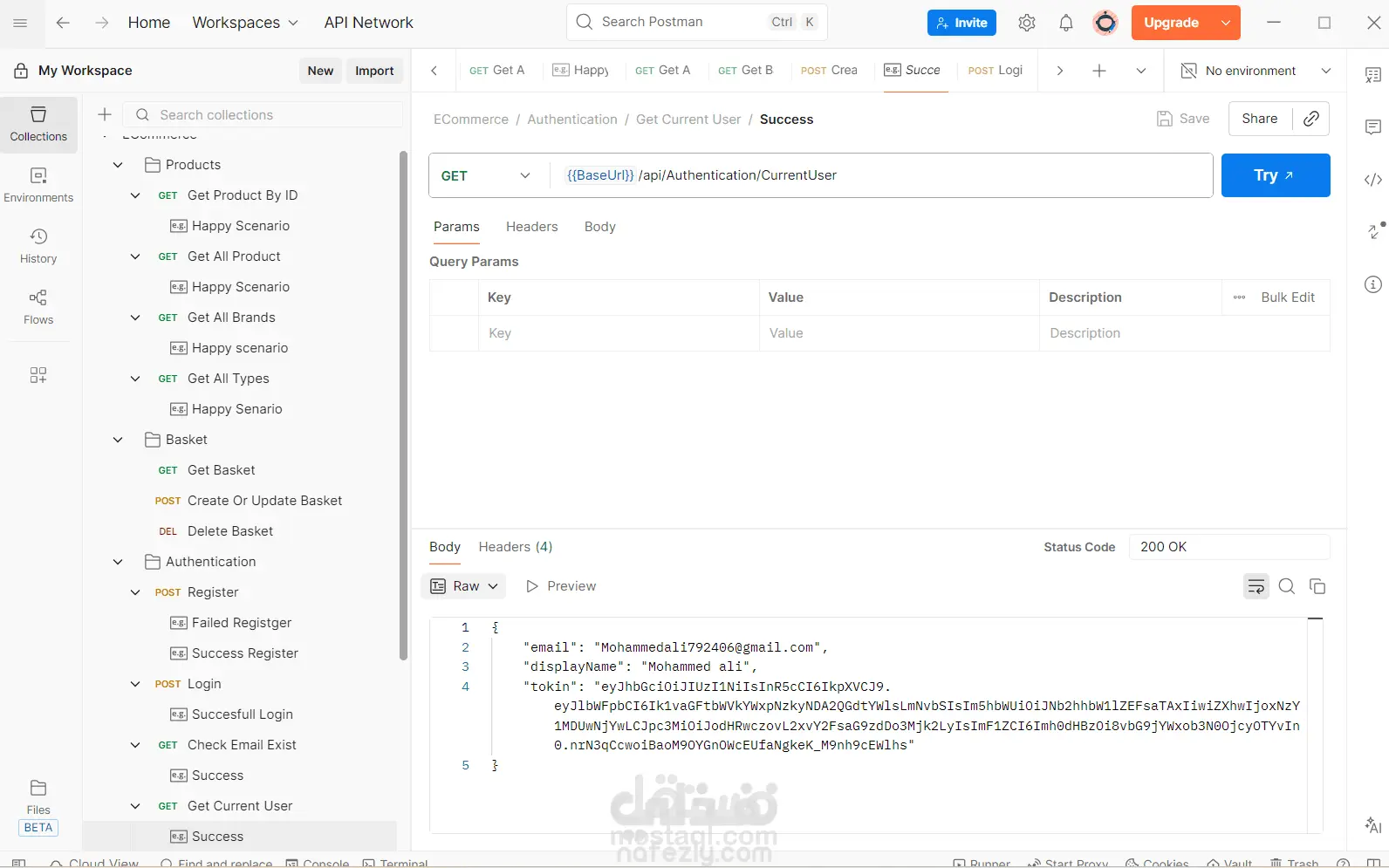Collapse the Check Email Exist request
This screenshot has width=1389, height=868.
[135, 745]
